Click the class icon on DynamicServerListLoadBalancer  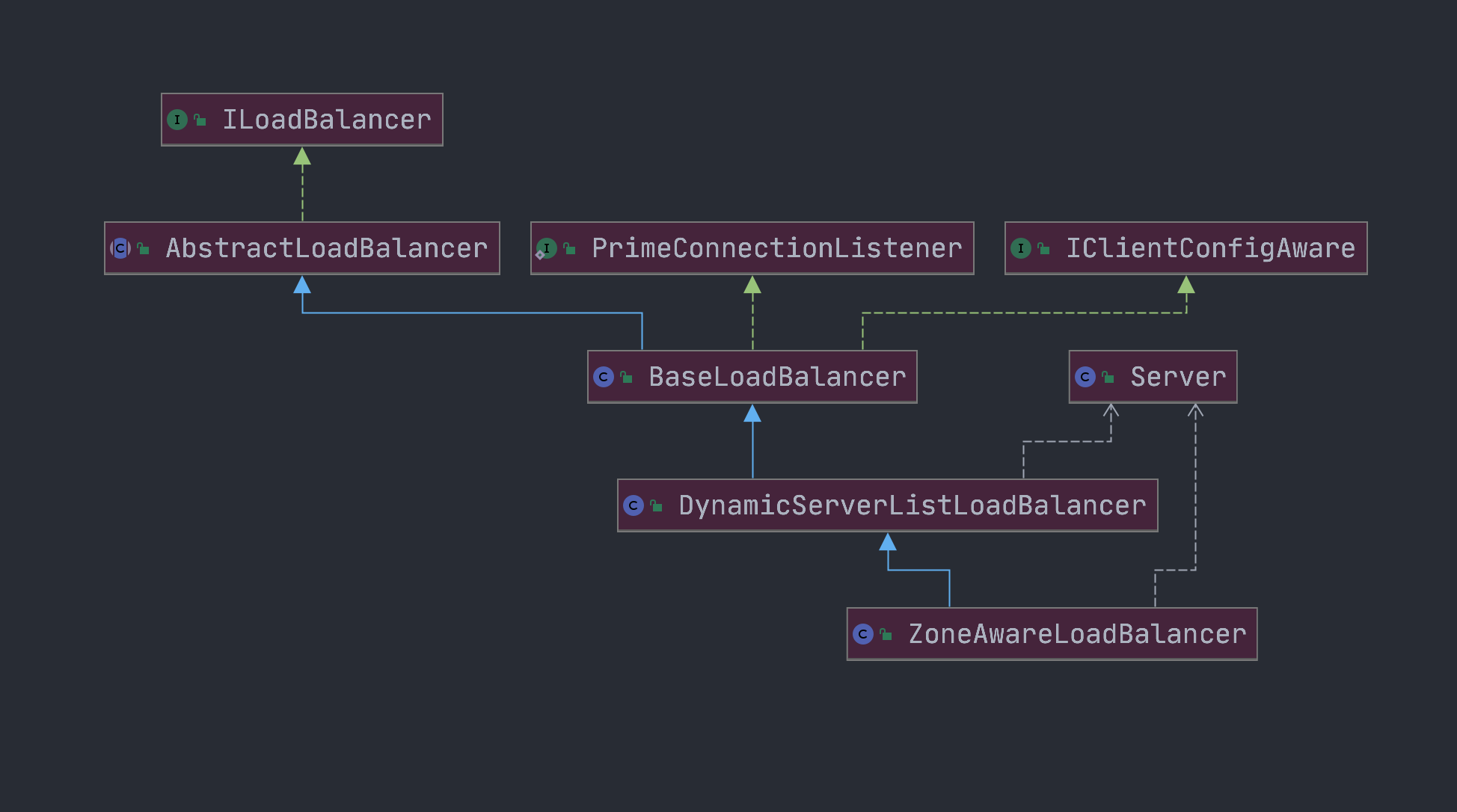(634, 505)
